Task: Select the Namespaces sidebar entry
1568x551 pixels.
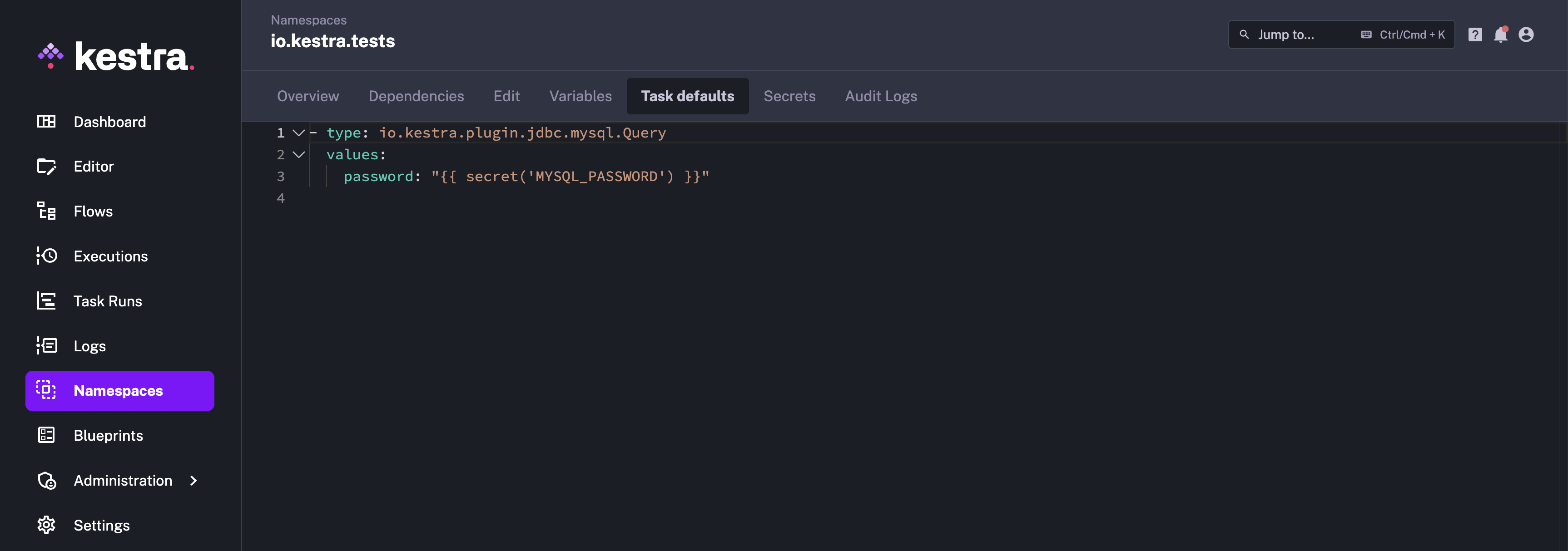Action: coord(119,390)
